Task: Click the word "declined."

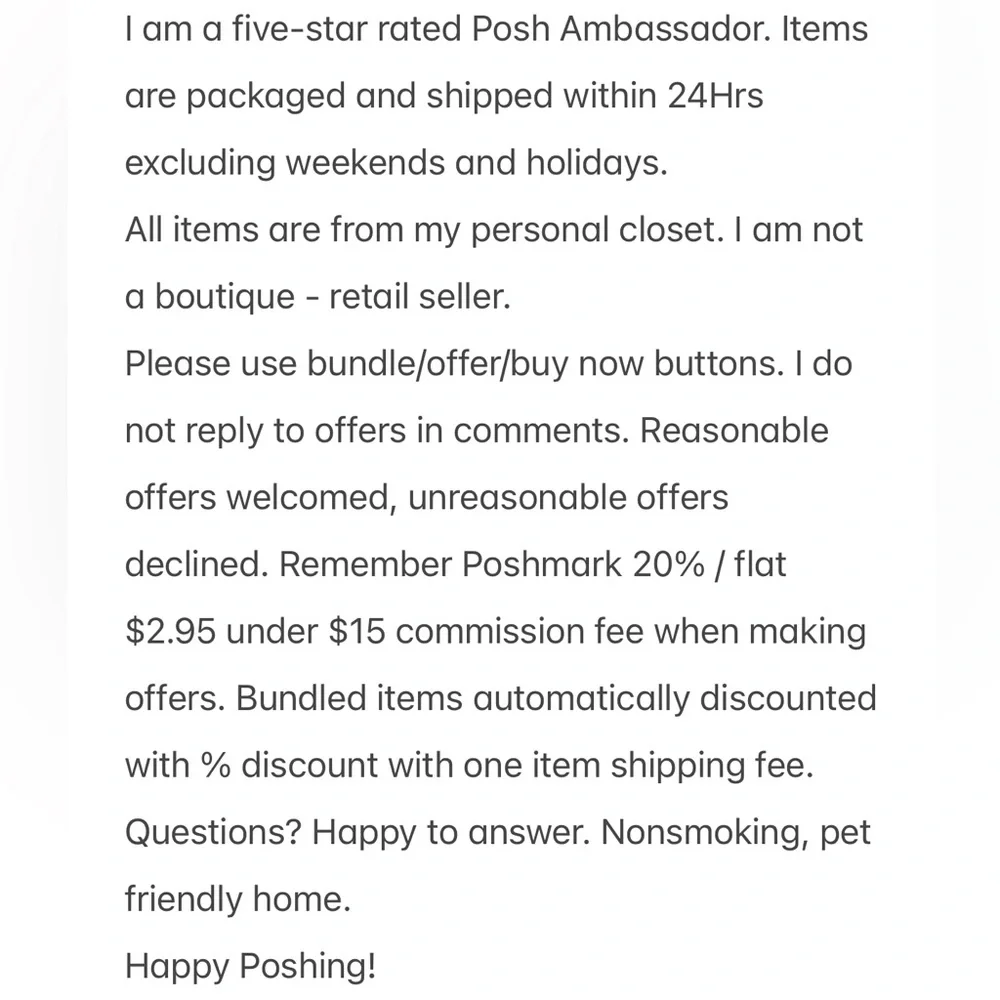Action: pos(196,565)
